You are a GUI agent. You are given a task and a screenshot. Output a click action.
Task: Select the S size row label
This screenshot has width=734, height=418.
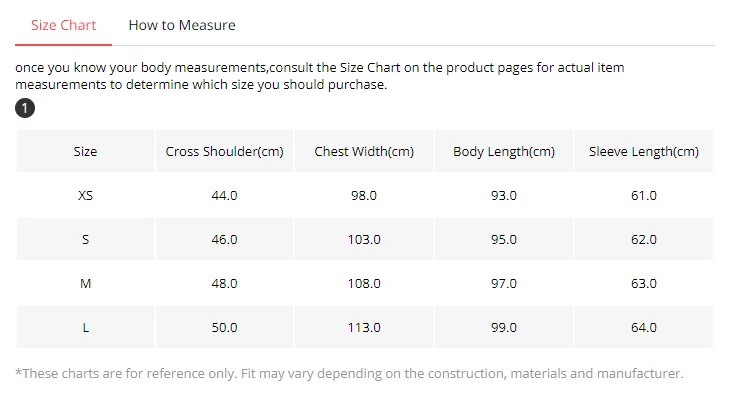(x=85, y=240)
